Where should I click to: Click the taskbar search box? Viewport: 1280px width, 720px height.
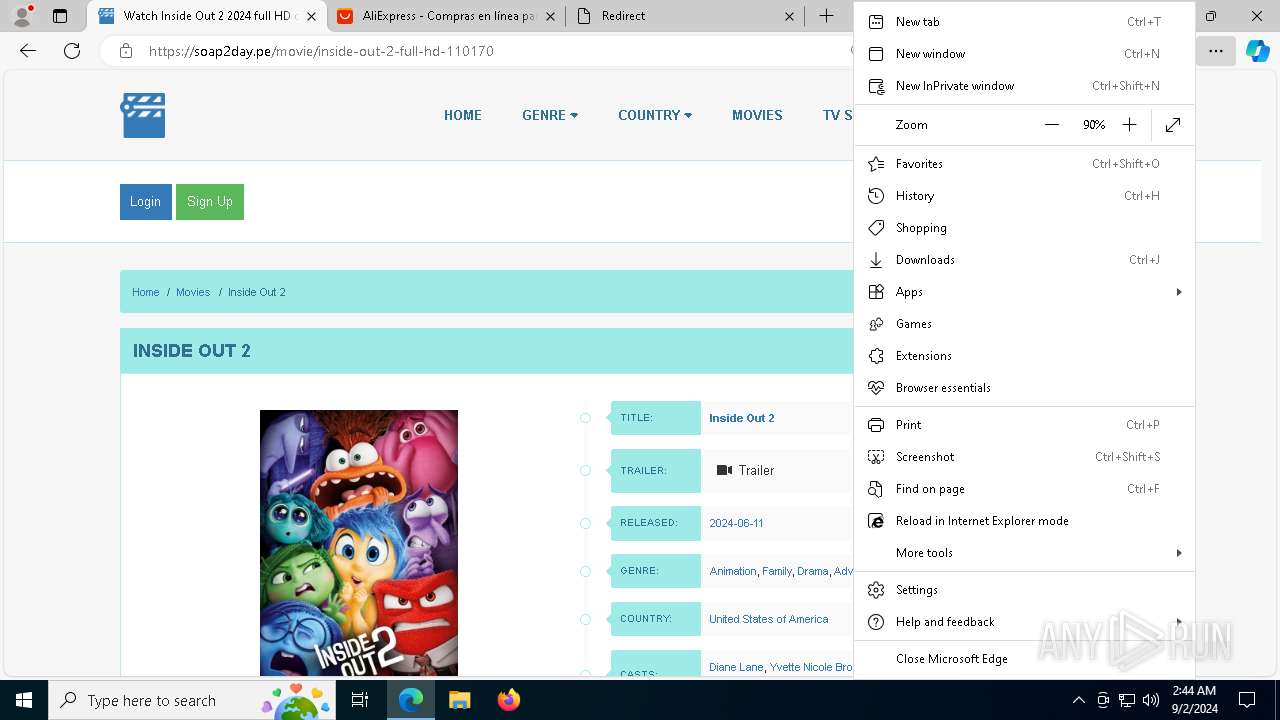coord(192,700)
